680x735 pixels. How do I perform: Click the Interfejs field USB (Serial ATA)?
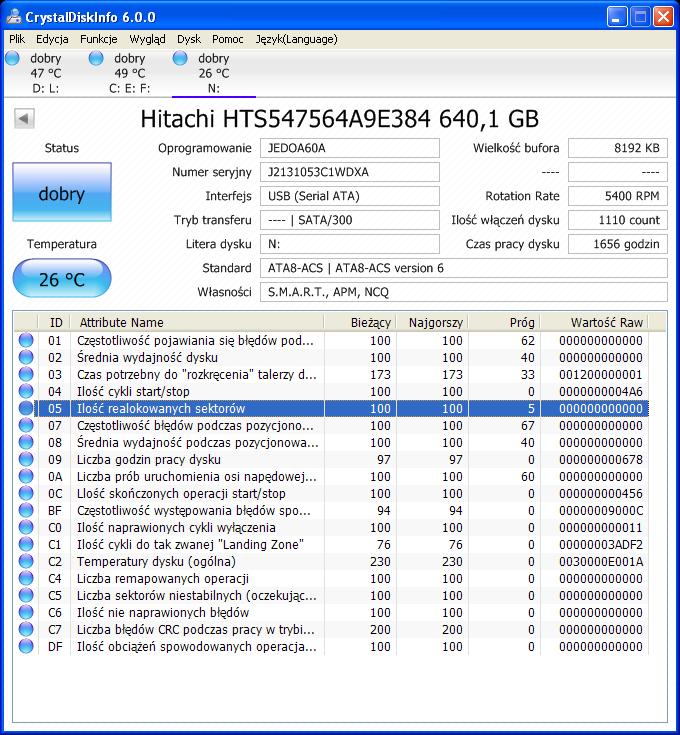350,196
